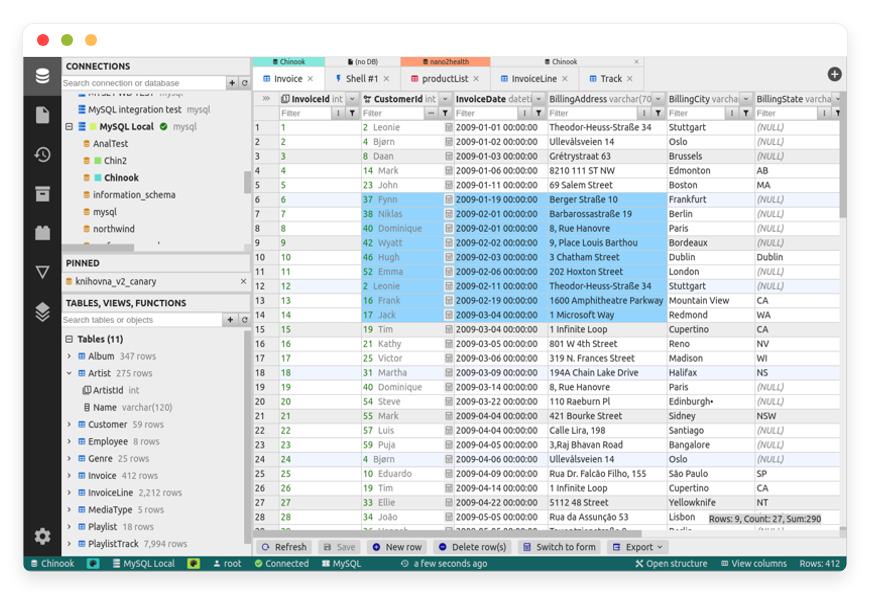870x595 pixels.
Task: Open the triangle cell data sidebar icon
Action: point(42,272)
